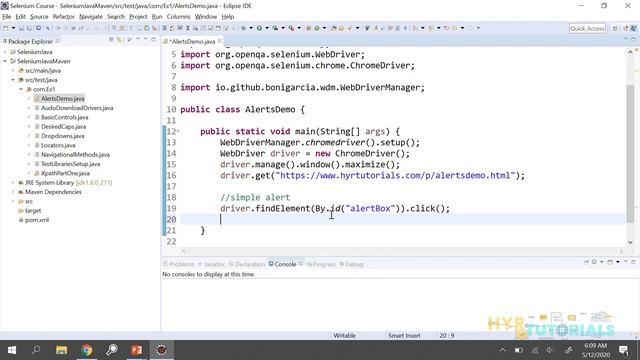This screenshot has width=640, height=360.
Task: Click the Debug bug toolbar icon
Action: tap(243, 28)
